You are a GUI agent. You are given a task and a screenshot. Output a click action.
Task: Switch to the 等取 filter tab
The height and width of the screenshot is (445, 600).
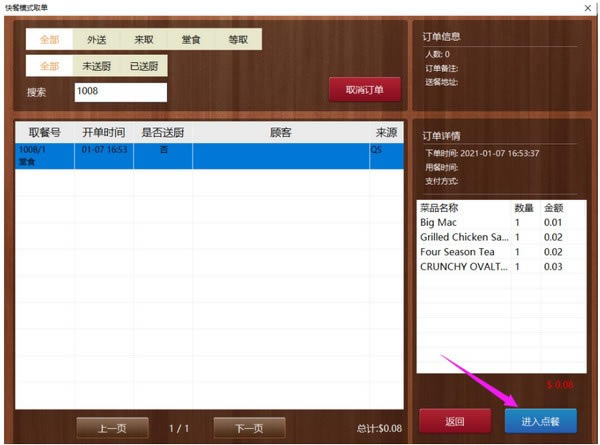[x=237, y=39]
